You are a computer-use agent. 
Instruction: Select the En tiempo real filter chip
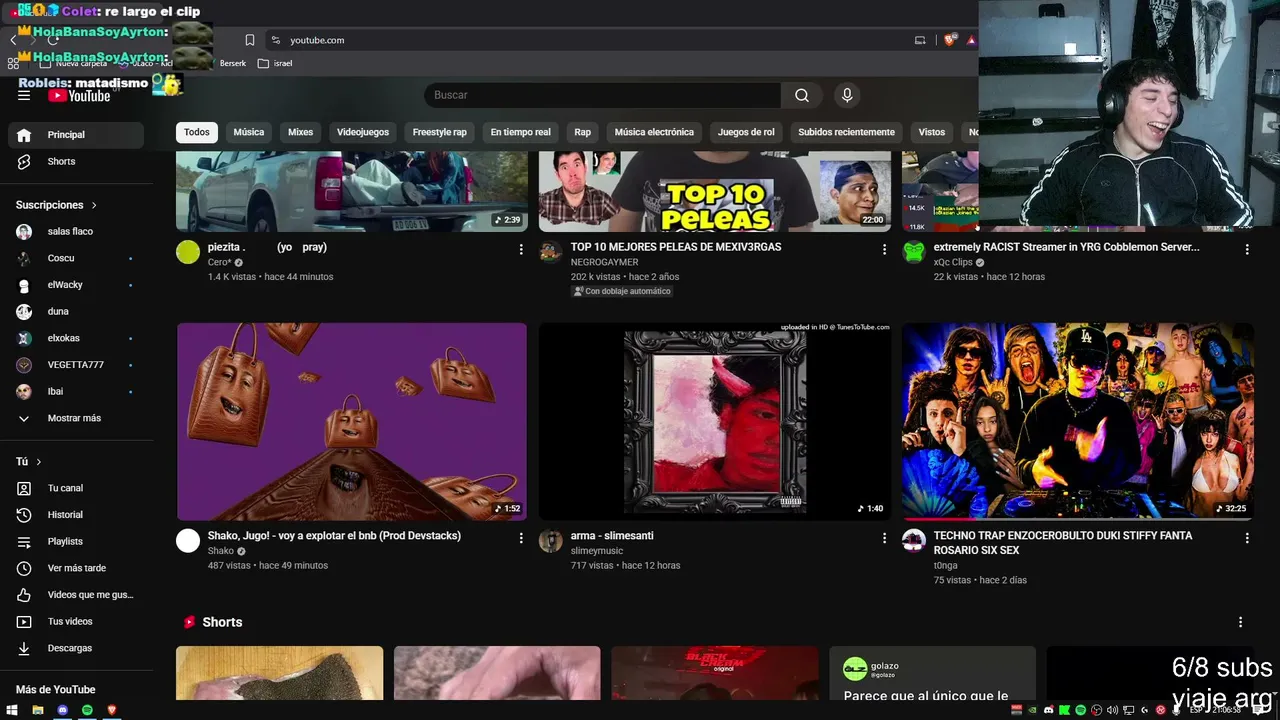click(520, 132)
